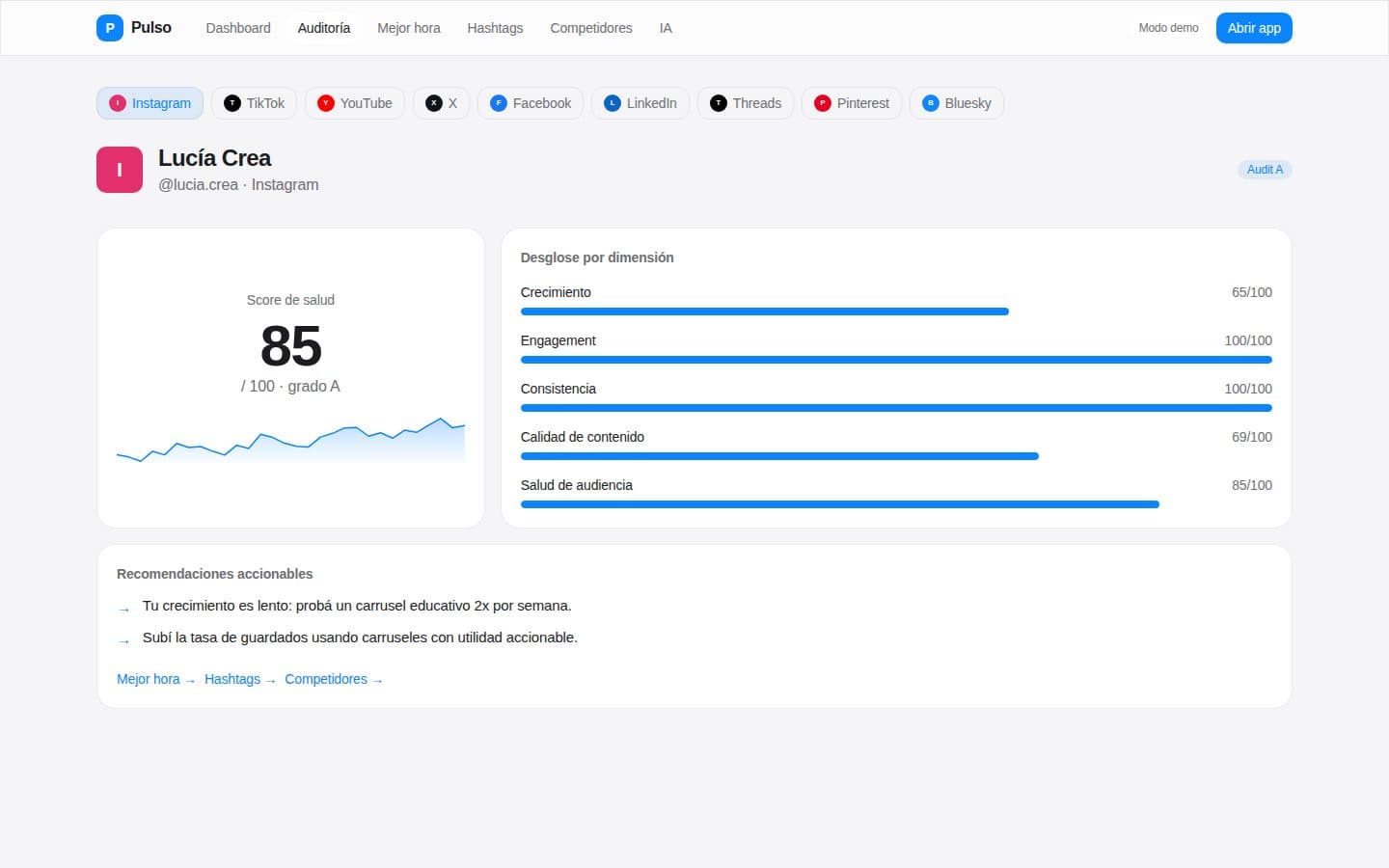Select the X platform chip
1389x868 pixels.
(x=441, y=103)
